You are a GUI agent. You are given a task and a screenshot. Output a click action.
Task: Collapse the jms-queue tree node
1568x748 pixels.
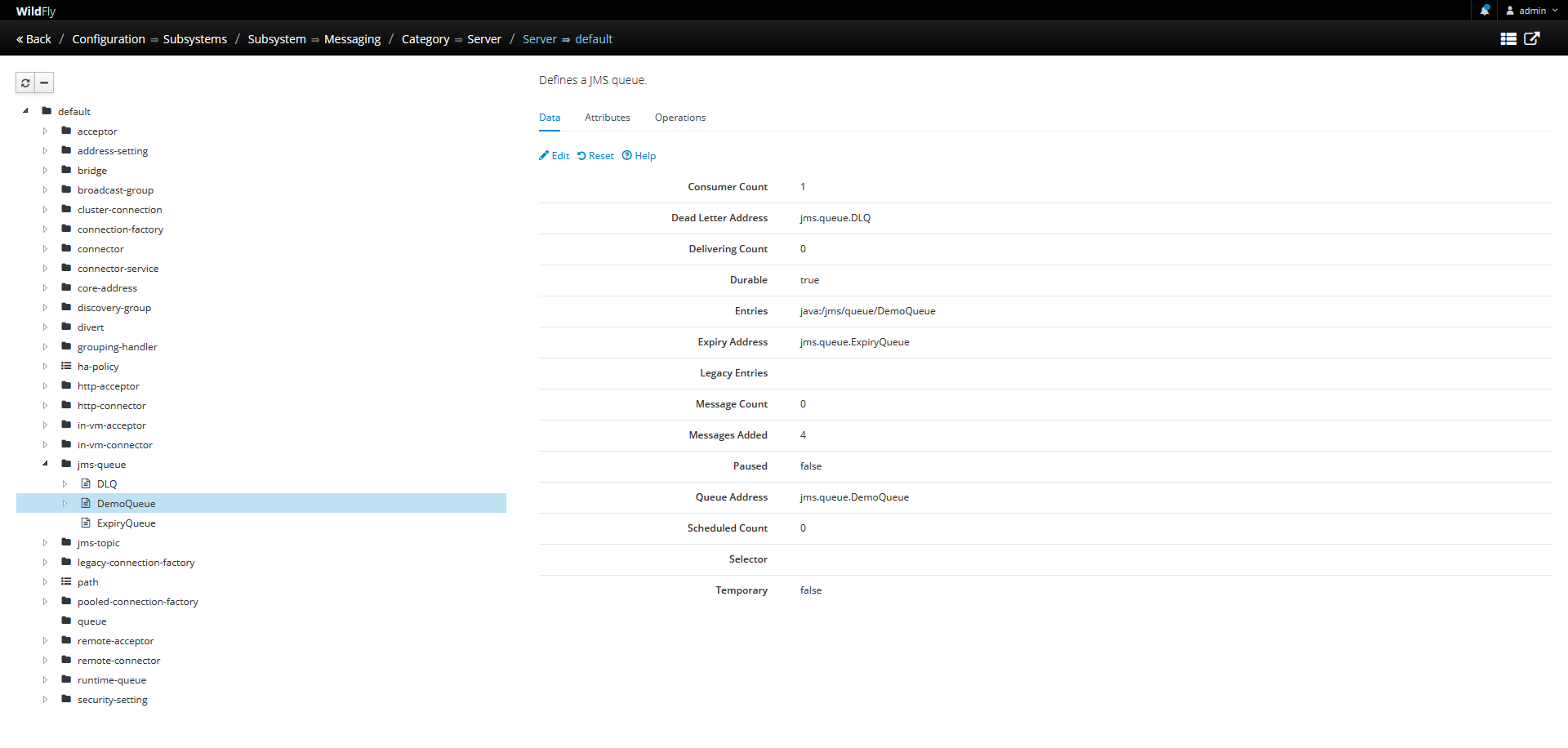45,464
